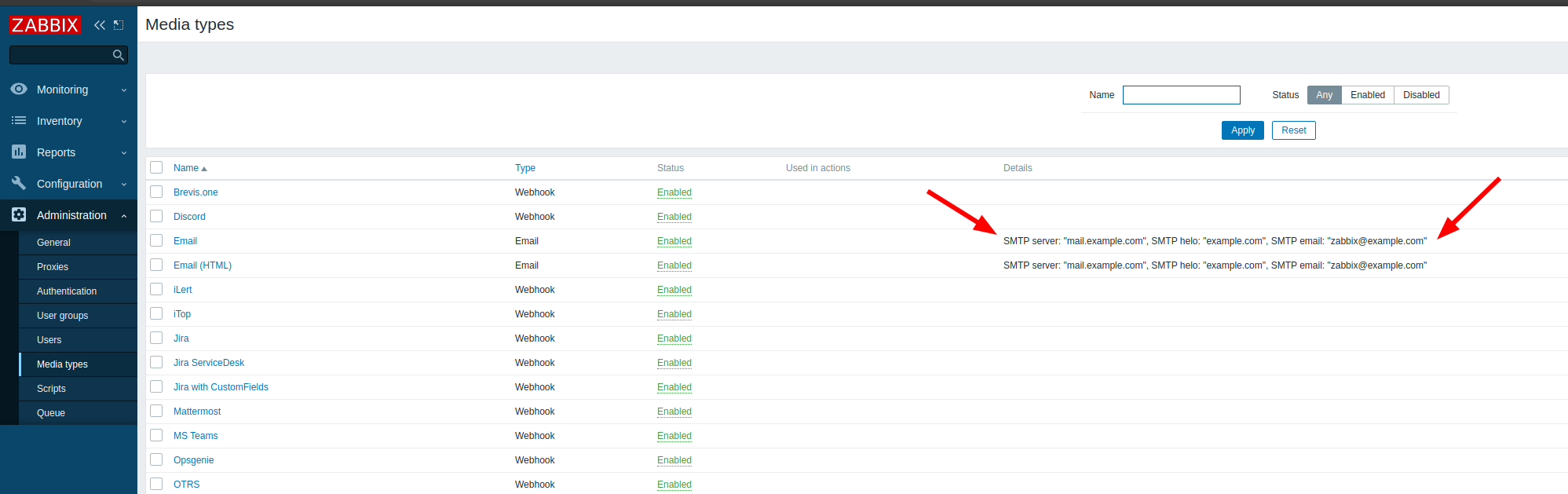This screenshot has width=1568, height=494.
Task: Sort by Name column header
Action: pos(189,168)
